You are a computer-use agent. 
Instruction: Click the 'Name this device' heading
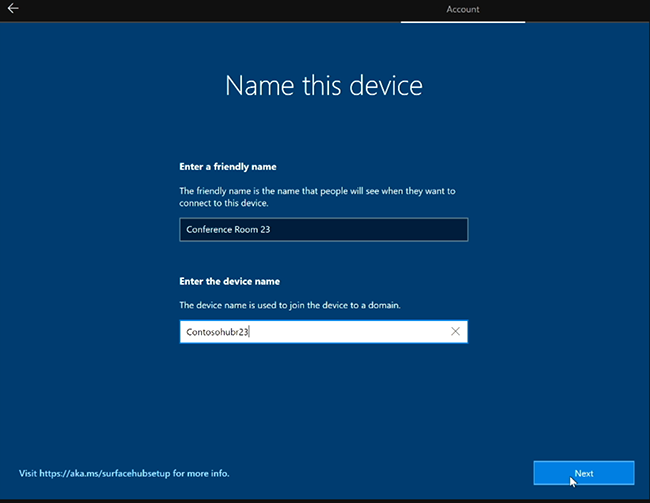point(324,85)
